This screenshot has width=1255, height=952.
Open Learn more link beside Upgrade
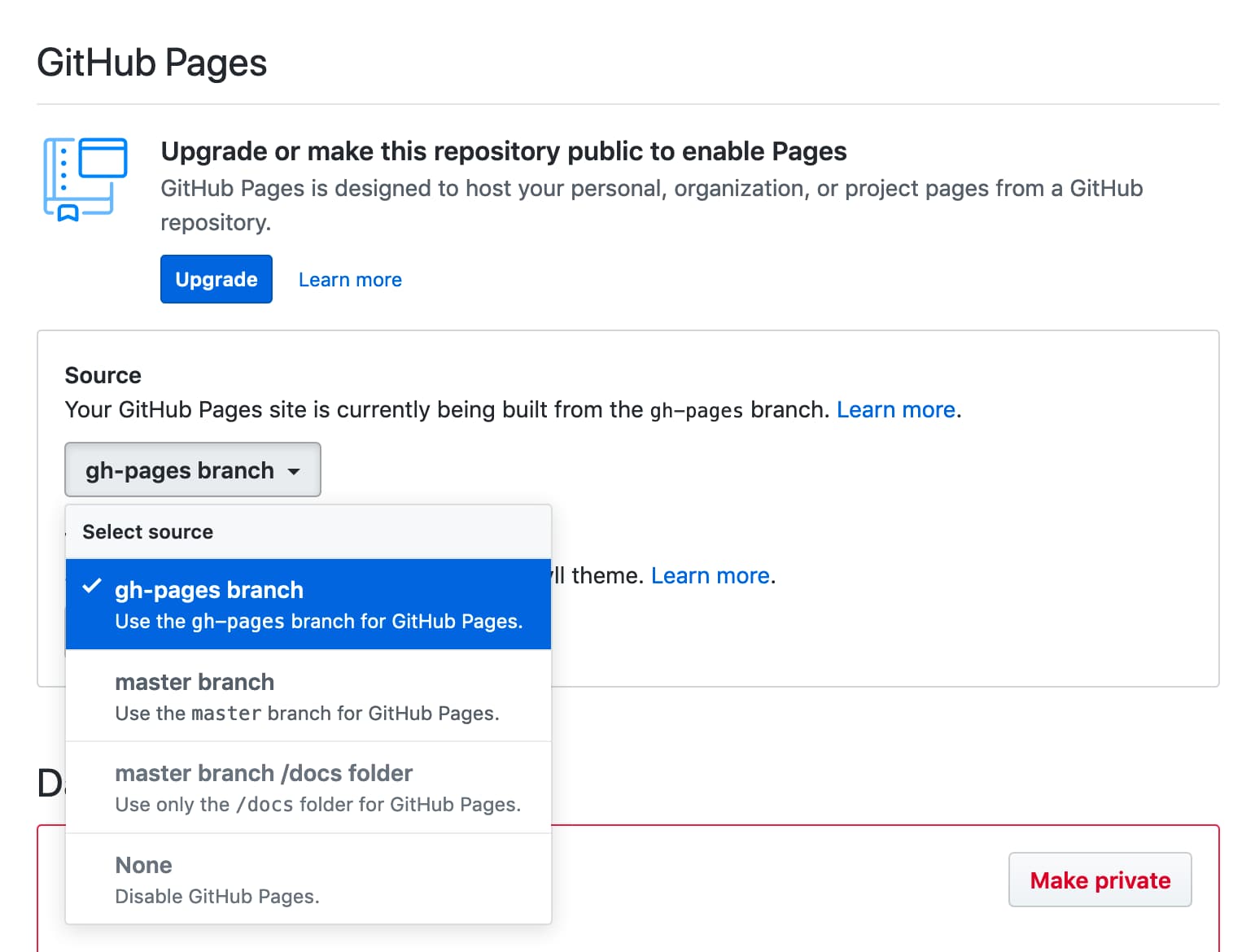click(x=350, y=280)
